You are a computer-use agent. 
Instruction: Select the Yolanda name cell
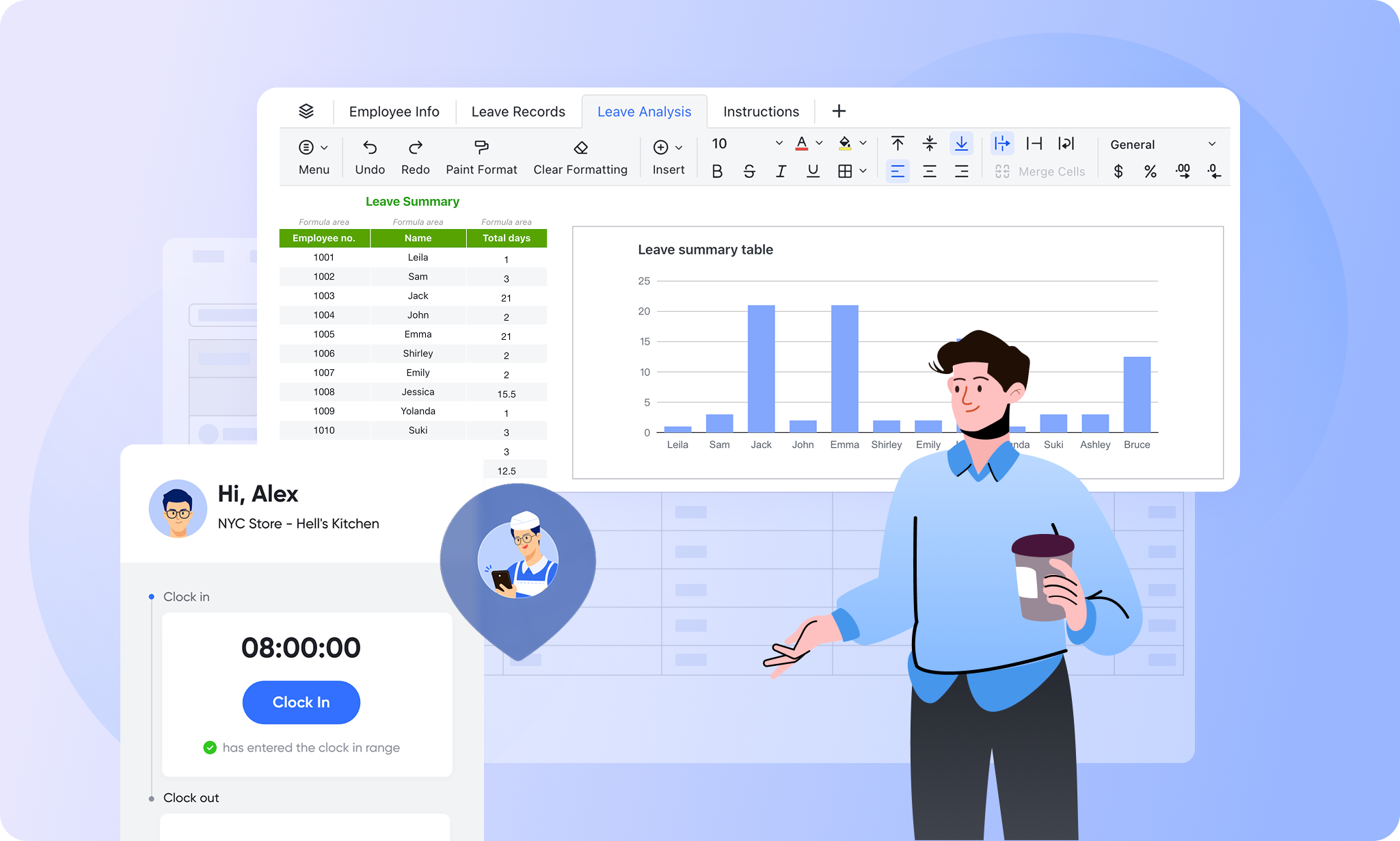coord(418,411)
